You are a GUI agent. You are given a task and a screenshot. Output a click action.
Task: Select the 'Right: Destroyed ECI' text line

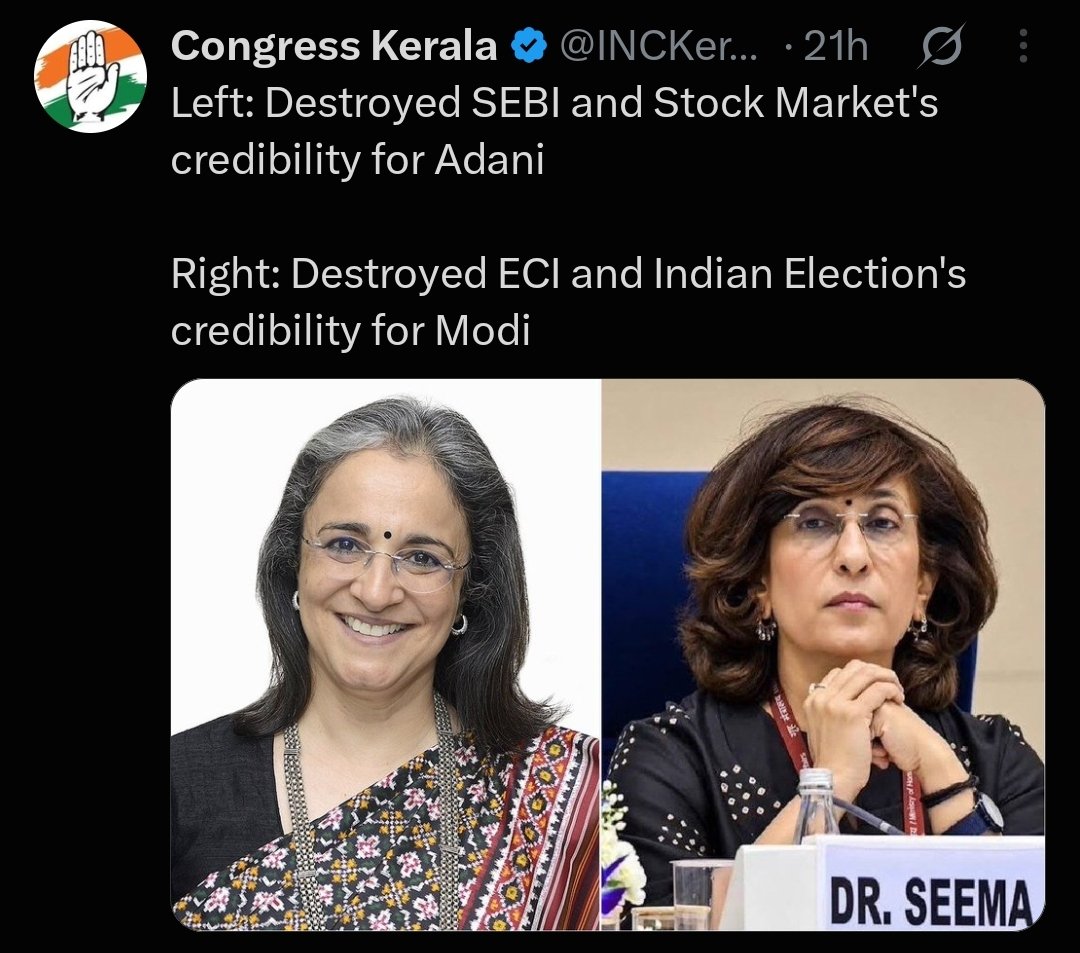(x=568, y=273)
